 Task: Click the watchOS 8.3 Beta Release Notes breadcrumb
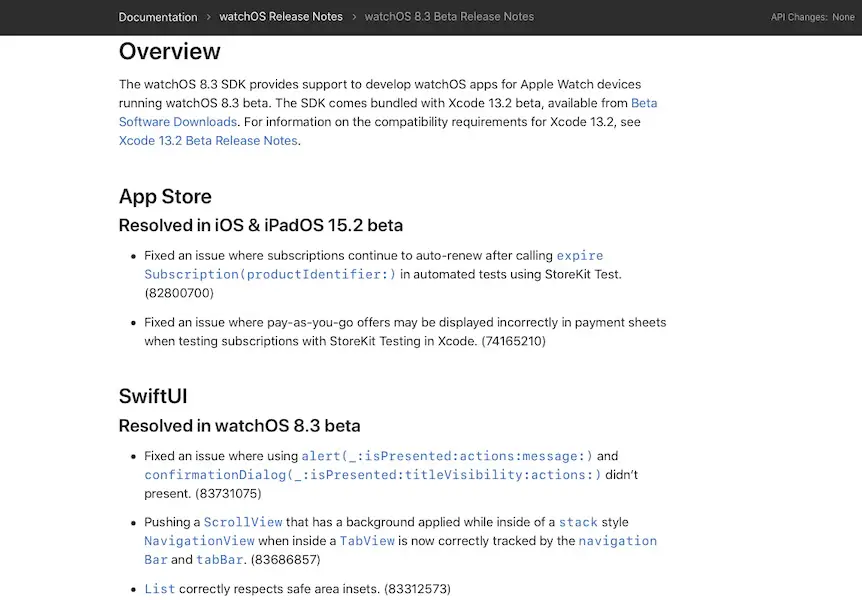tap(449, 17)
